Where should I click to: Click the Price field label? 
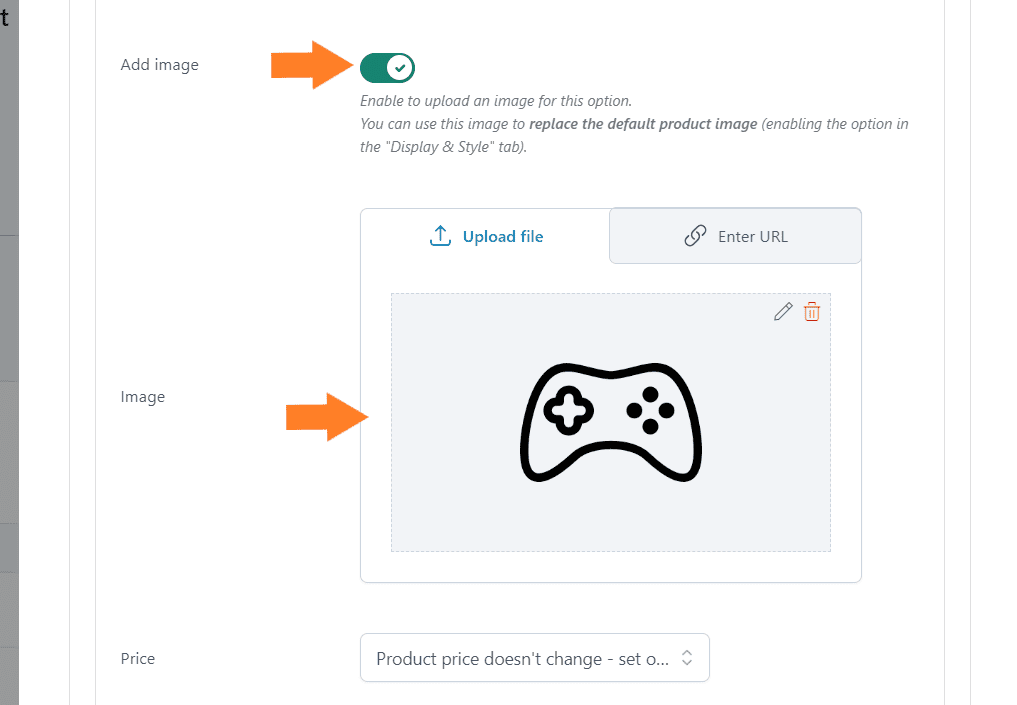138,658
